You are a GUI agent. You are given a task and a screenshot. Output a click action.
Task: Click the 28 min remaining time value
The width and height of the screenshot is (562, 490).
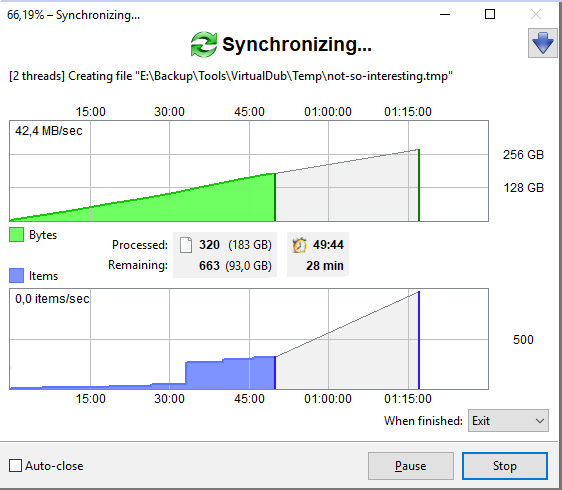(325, 266)
